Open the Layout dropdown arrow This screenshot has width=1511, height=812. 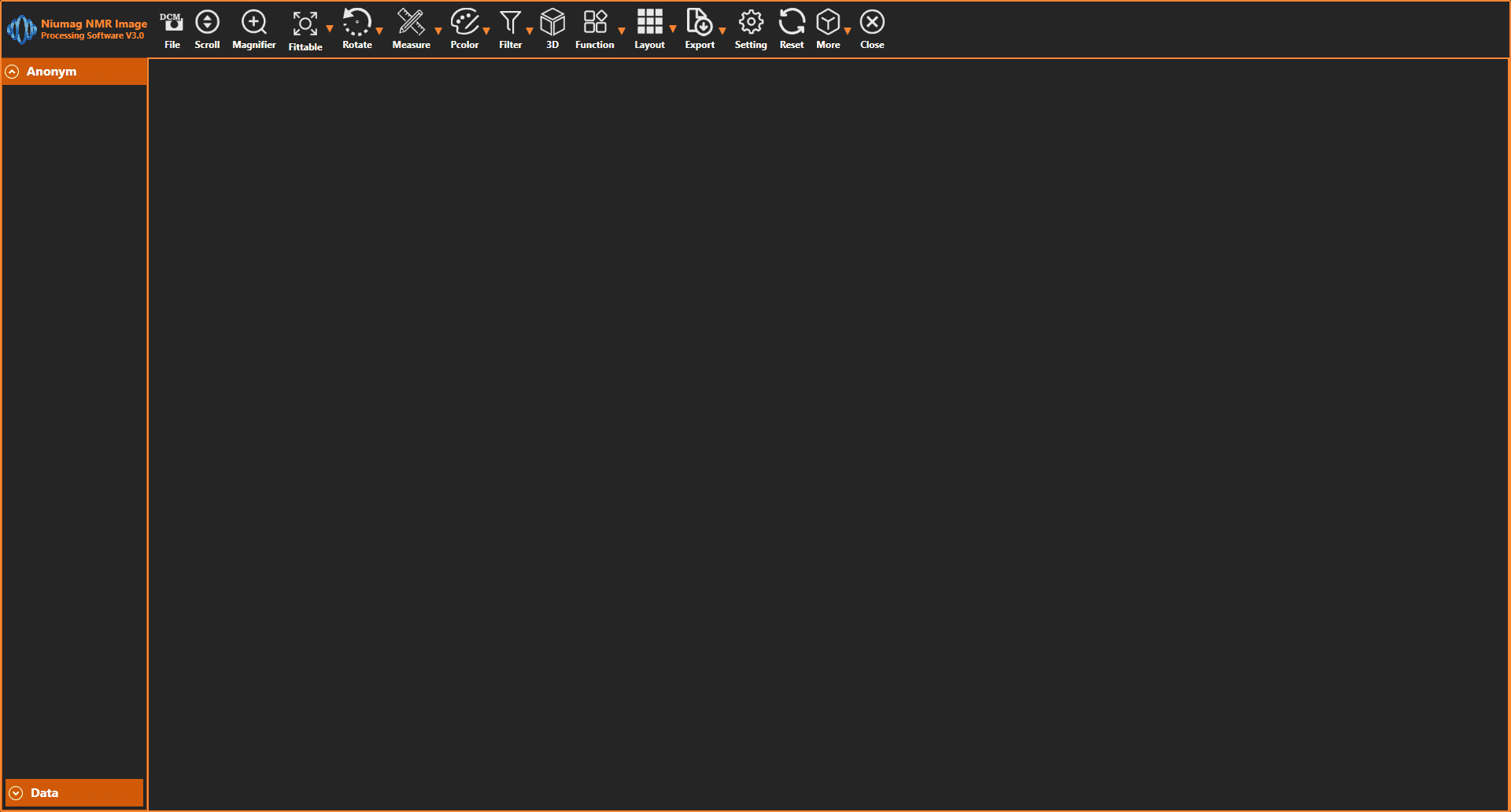pos(673,30)
